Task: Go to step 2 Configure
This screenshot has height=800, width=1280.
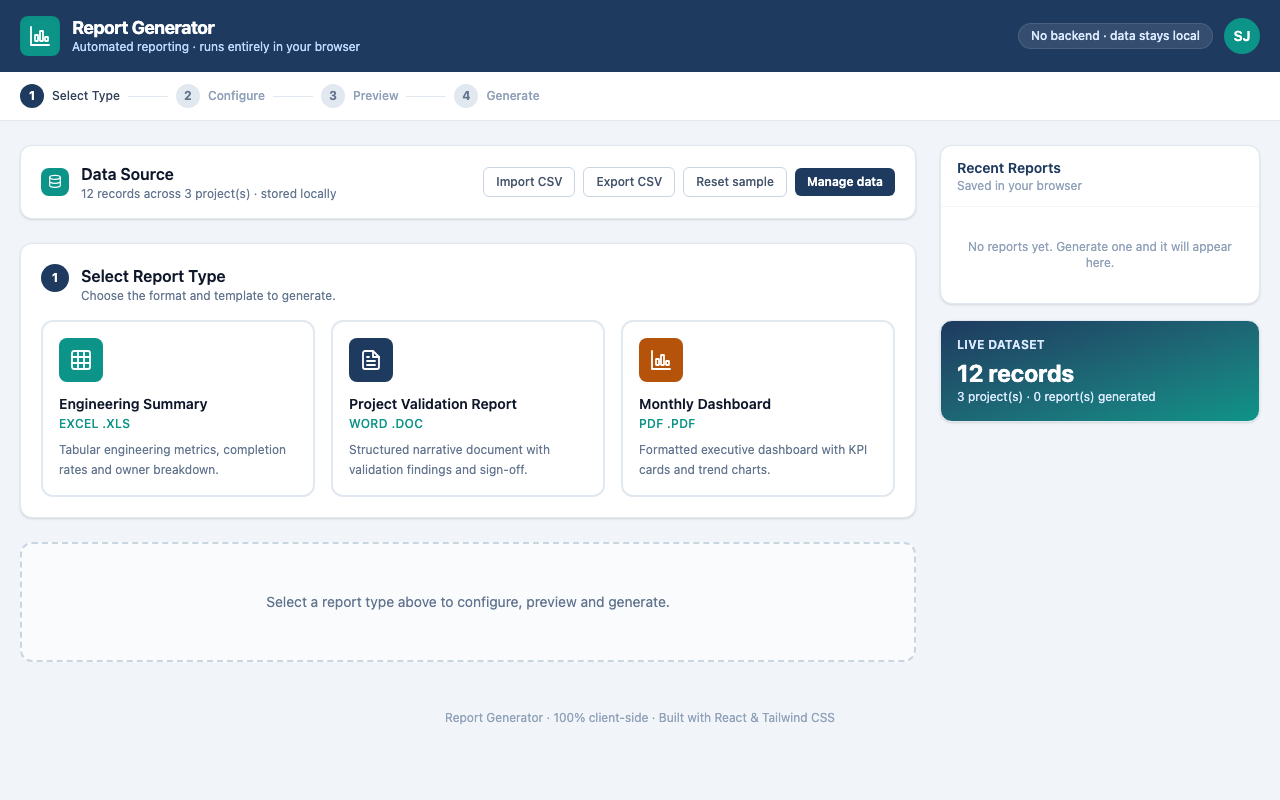Action: tap(220, 96)
